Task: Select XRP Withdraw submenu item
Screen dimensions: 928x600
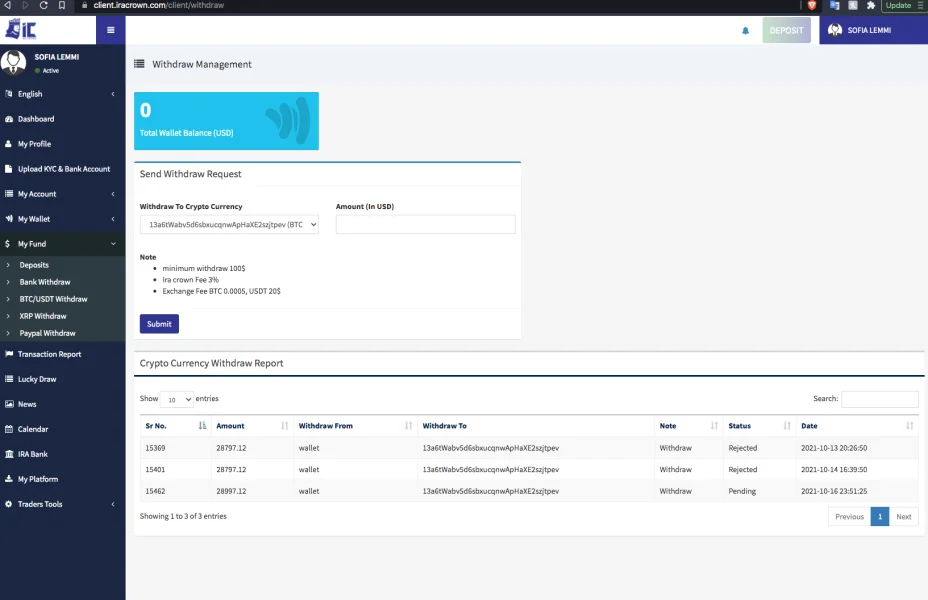Action: point(43,316)
